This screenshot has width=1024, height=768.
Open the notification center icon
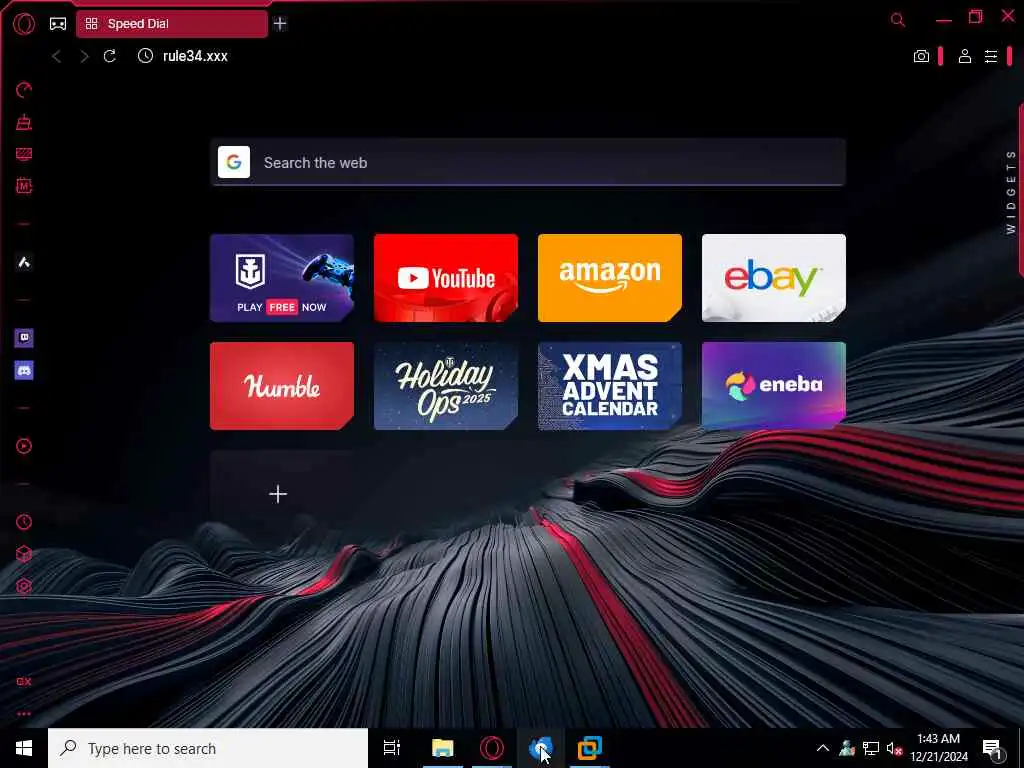coord(993,748)
